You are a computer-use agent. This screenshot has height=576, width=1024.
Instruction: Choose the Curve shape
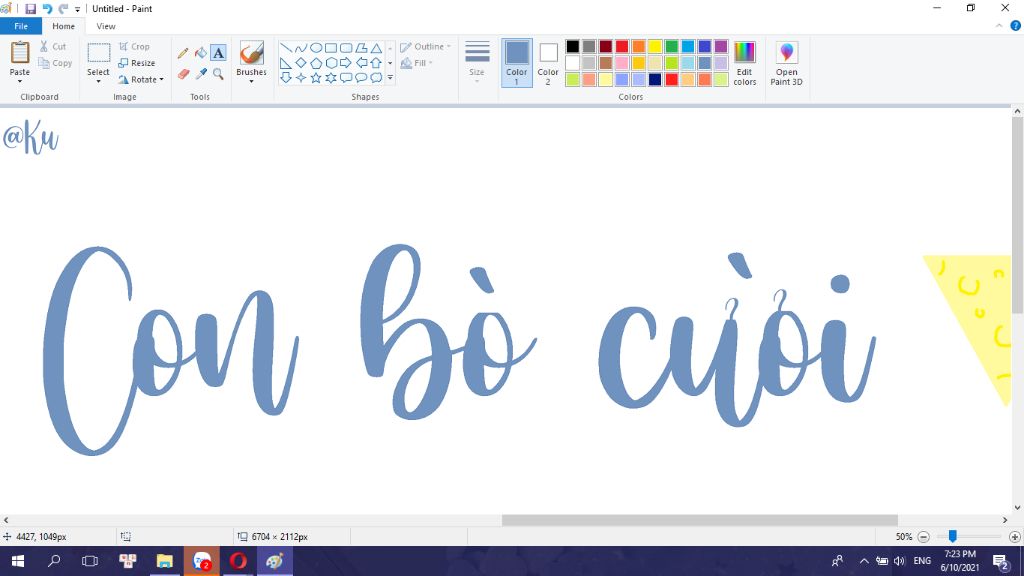click(x=300, y=48)
